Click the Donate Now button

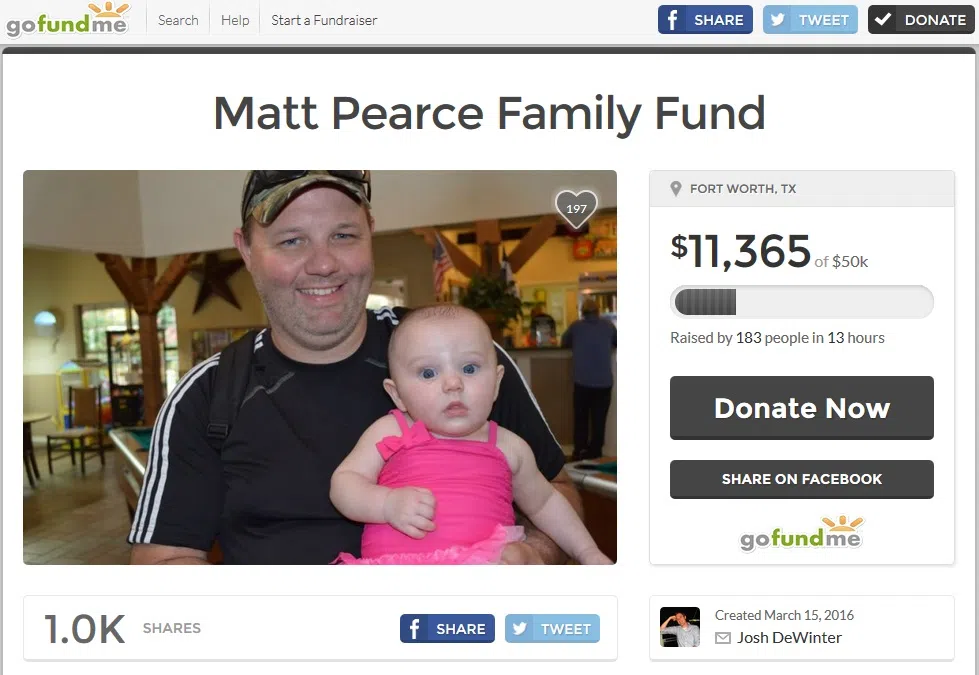(x=802, y=408)
